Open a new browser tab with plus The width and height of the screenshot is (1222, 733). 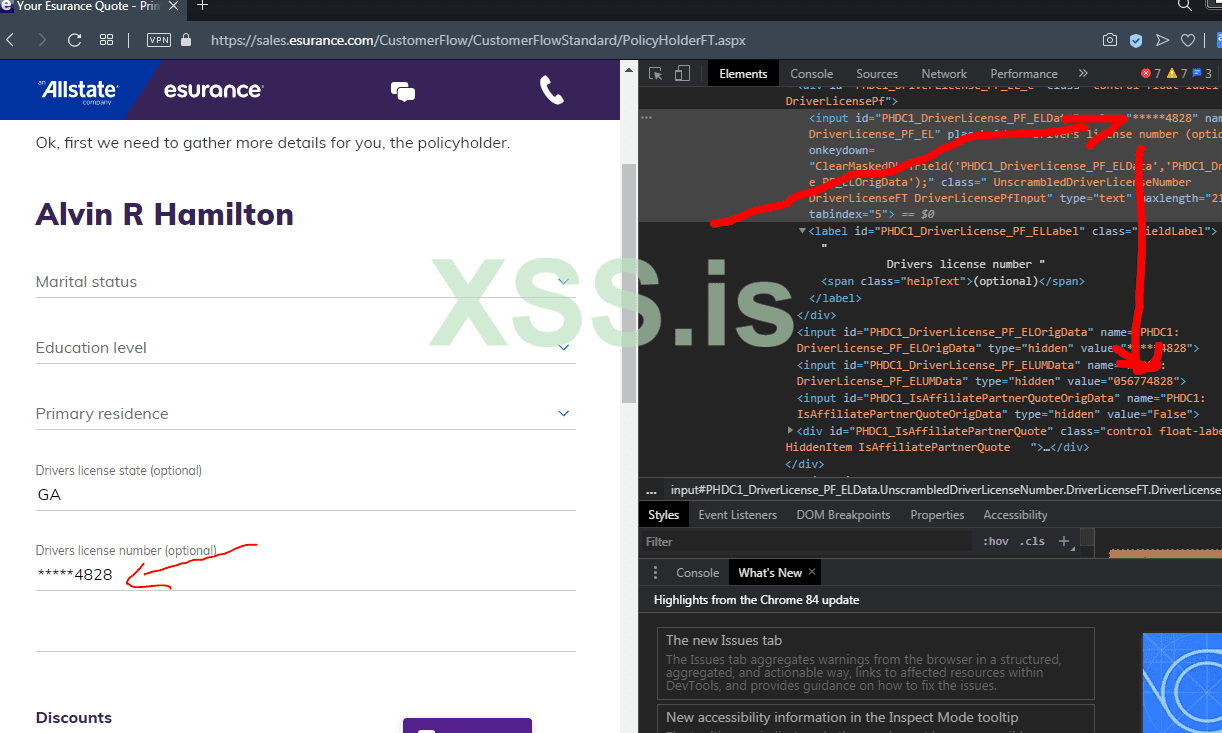pos(203,6)
